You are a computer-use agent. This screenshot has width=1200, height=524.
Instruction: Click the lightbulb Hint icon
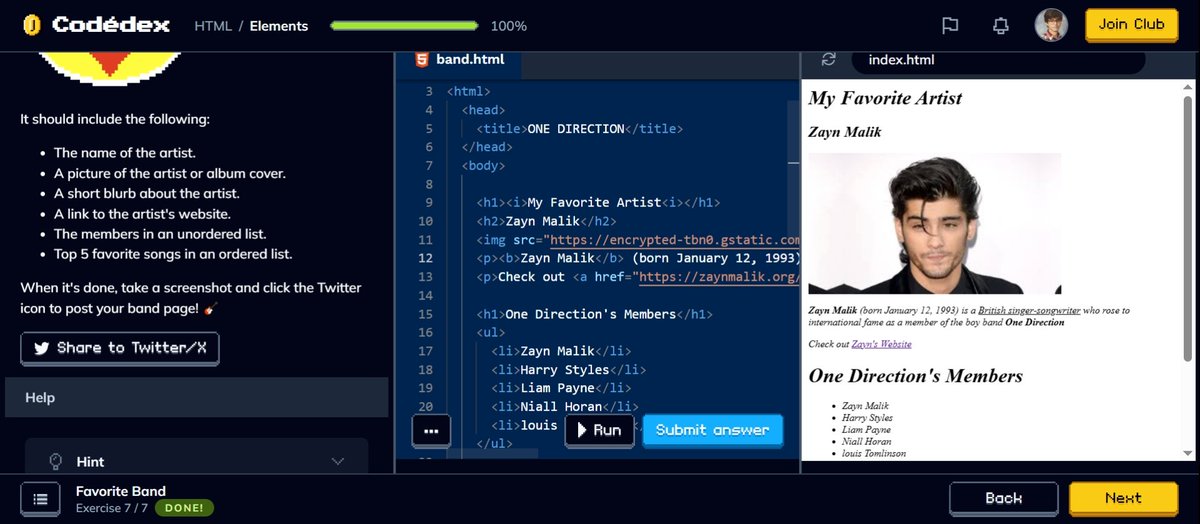tap(57, 461)
